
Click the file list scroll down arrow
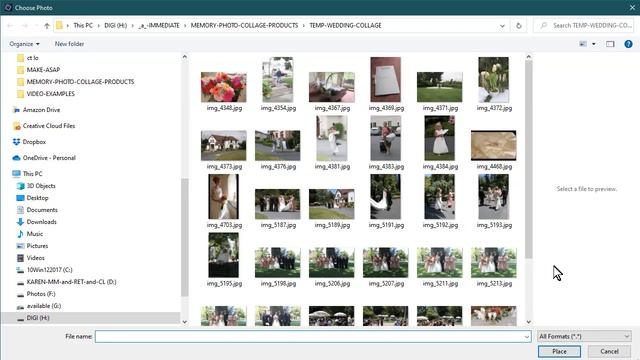coord(529,322)
